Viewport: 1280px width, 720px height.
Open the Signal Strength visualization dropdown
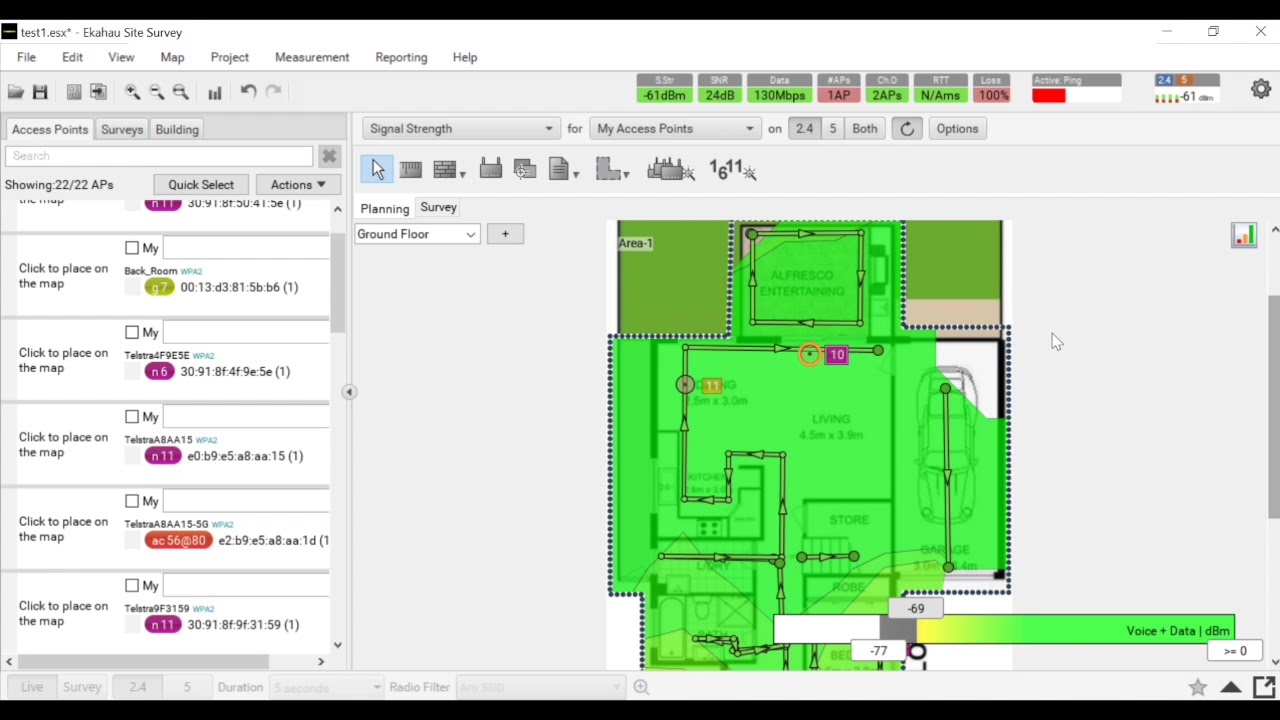click(460, 129)
